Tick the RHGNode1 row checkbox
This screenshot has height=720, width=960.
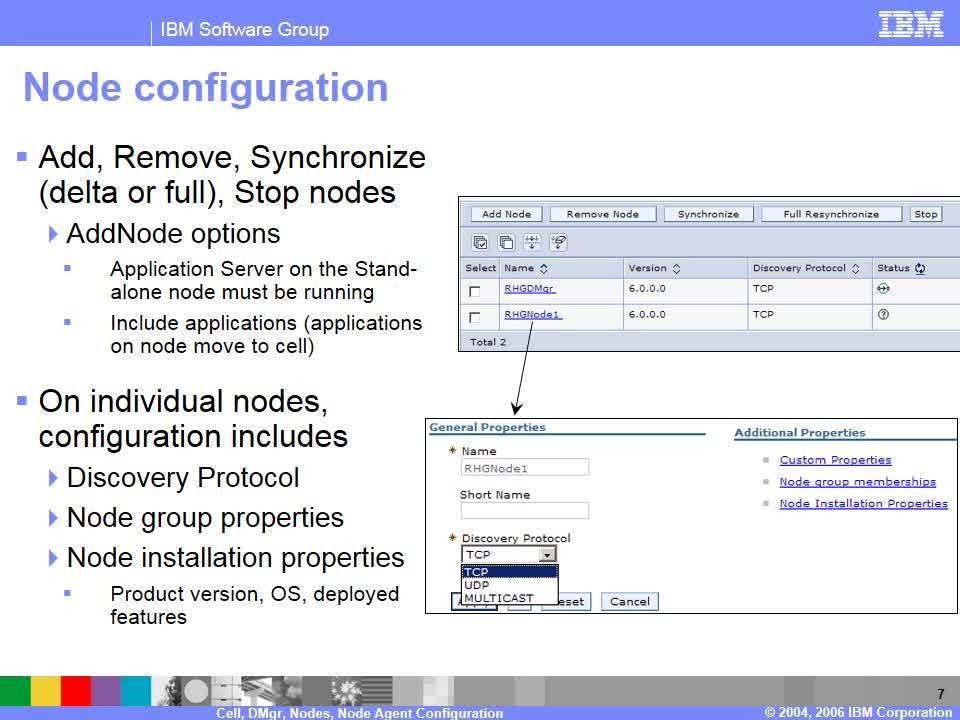[474, 317]
